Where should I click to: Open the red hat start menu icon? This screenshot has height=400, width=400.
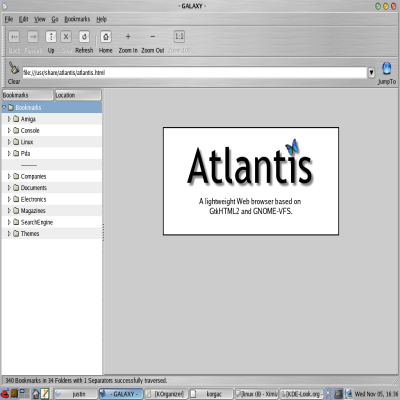tap(5, 394)
